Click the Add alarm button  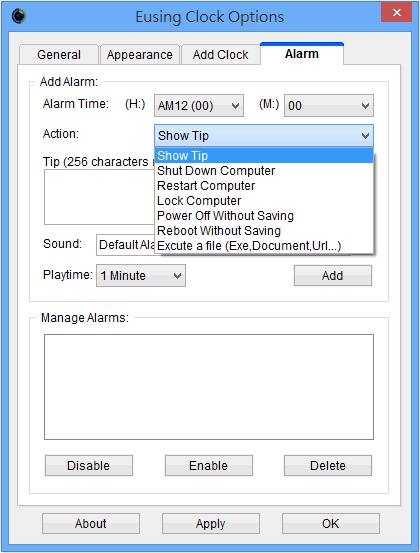(333, 275)
